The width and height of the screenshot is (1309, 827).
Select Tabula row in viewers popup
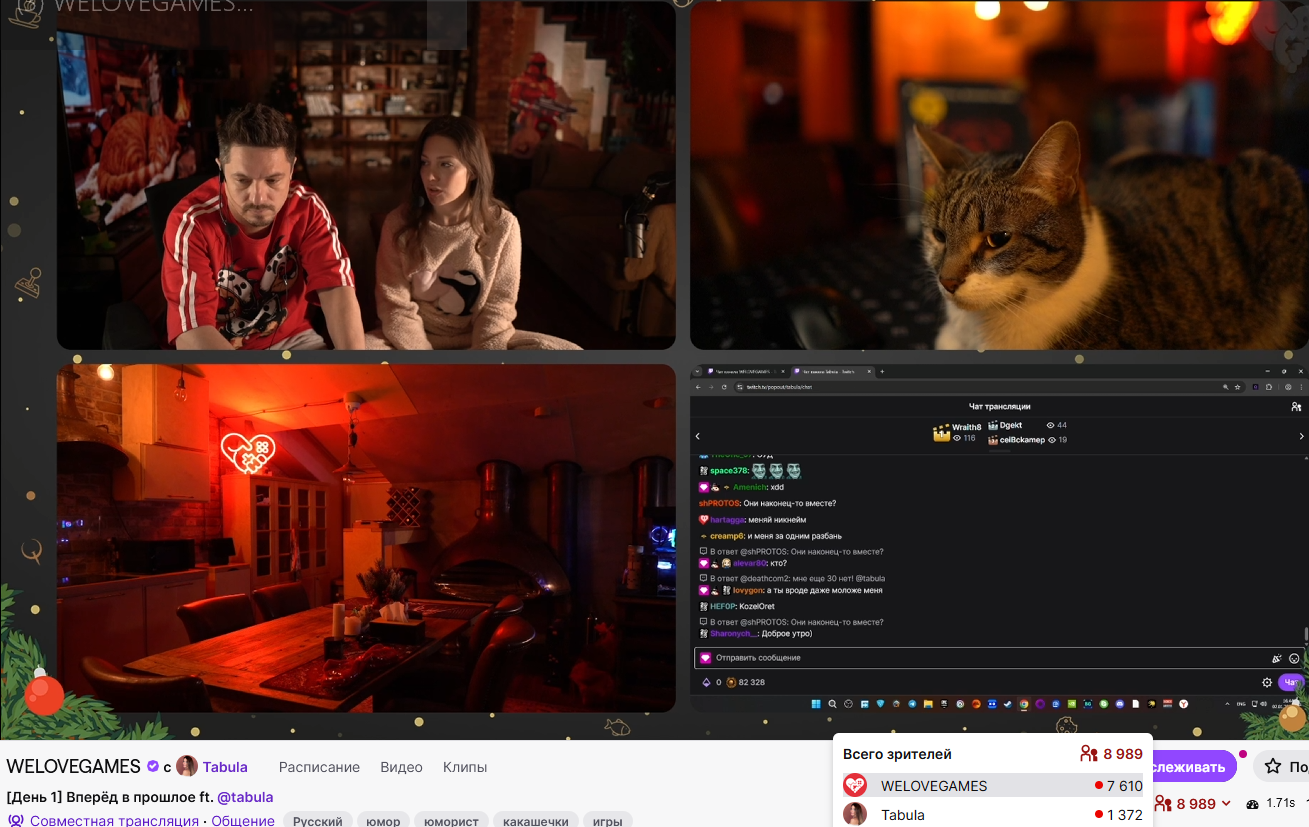992,815
